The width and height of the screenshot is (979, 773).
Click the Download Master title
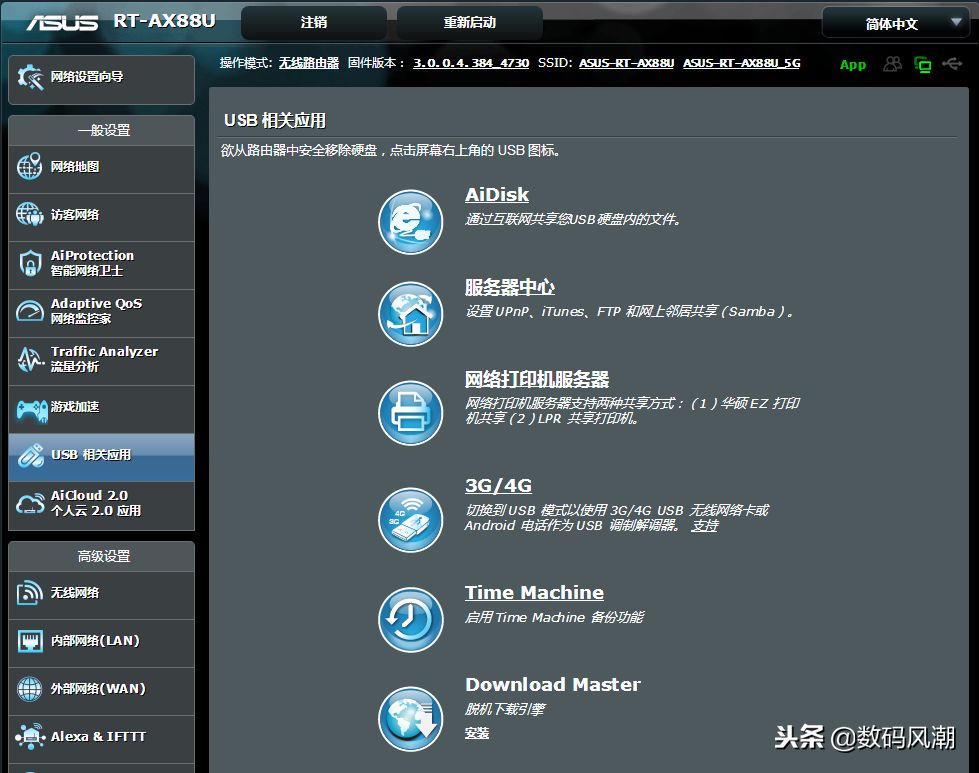click(553, 684)
